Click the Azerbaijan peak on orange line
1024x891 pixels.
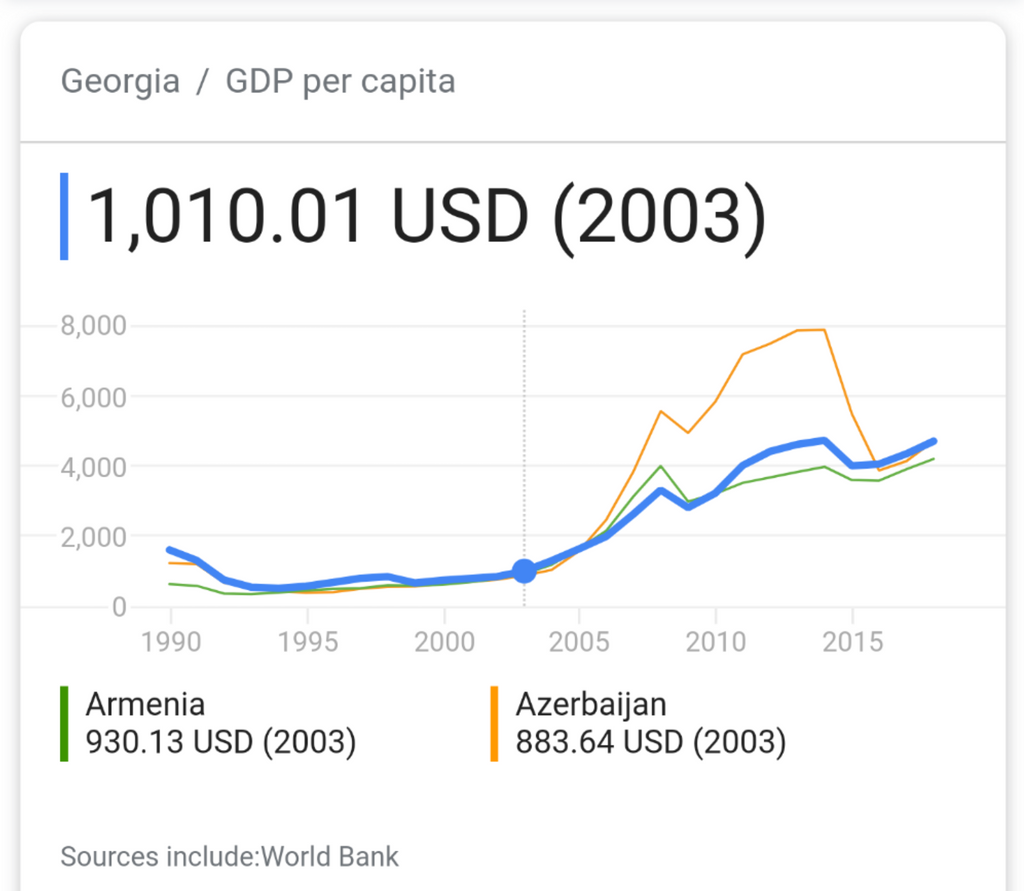click(824, 330)
